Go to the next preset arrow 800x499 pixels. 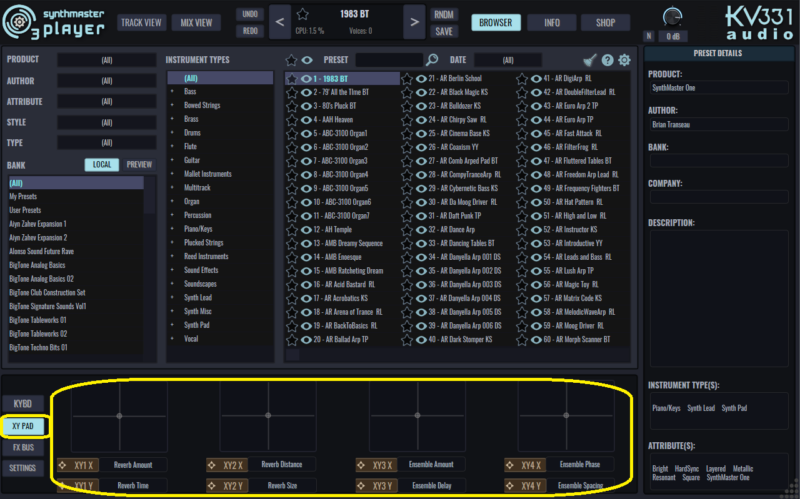[x=414, y=22]
